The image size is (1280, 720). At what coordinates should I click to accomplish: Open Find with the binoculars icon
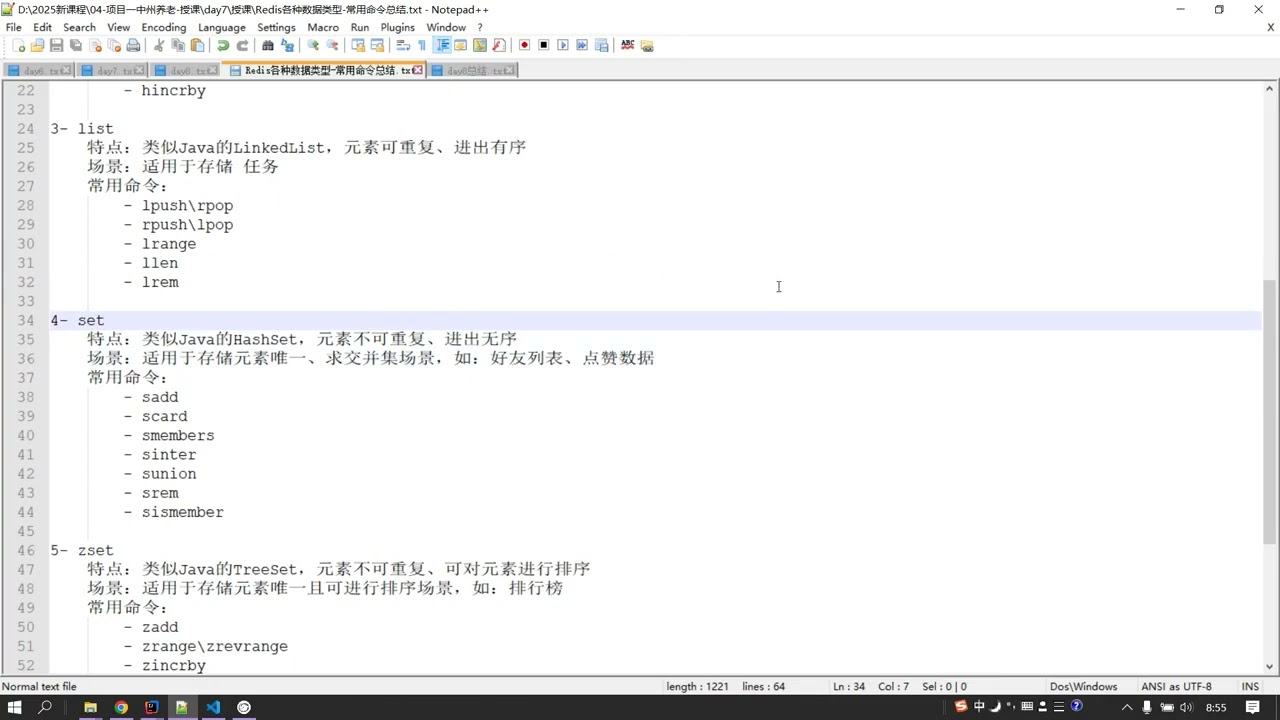coord(268,45)
